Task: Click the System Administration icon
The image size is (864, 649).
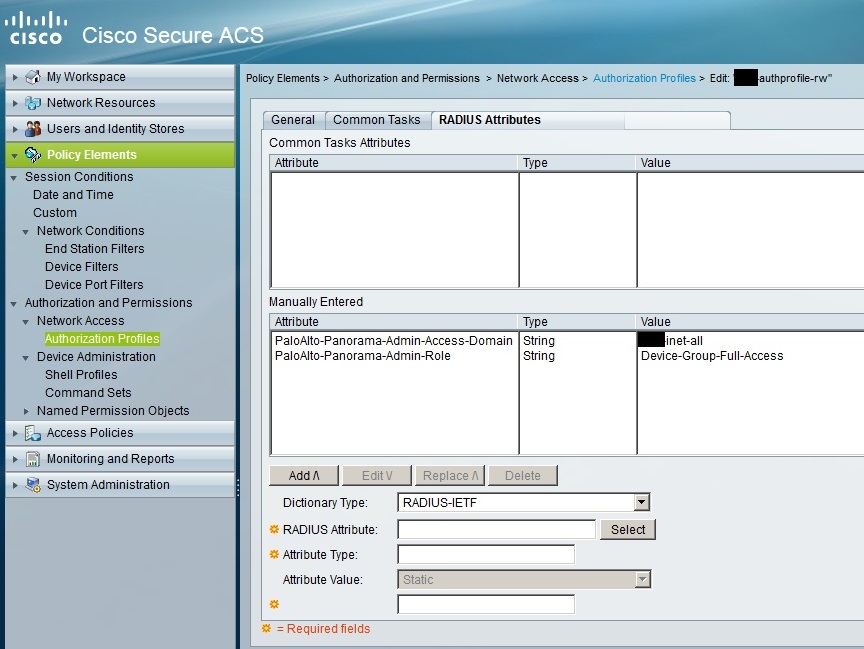Action: pos(33,485)
